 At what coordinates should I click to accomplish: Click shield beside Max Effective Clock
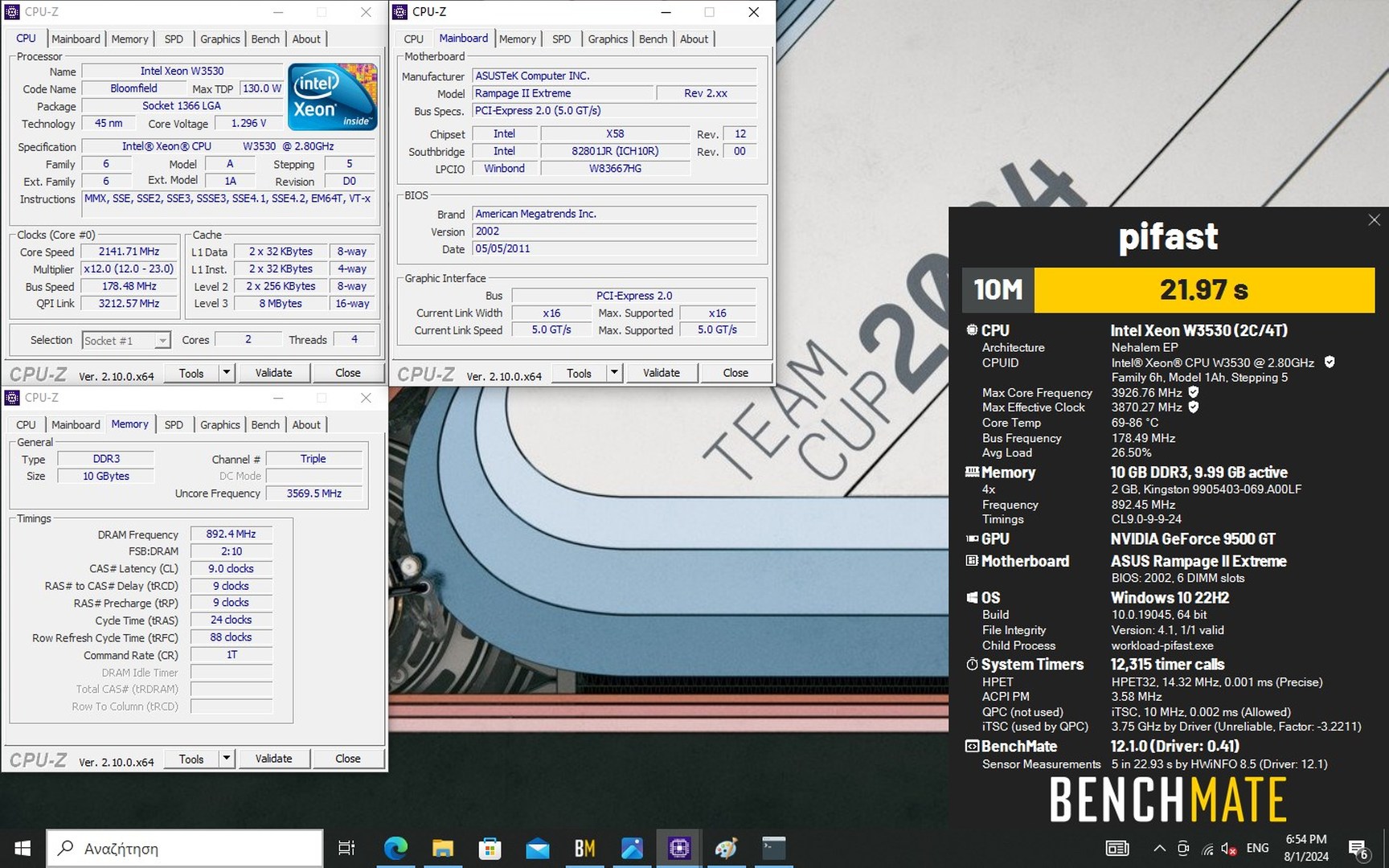coord(1194,407)
